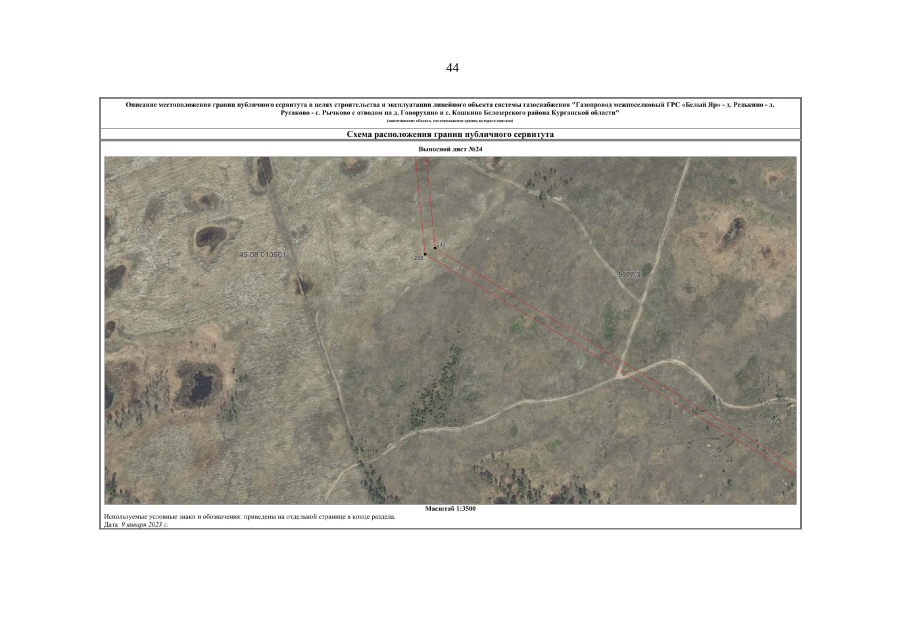The height and width of the screenshot is (640, 905).
Task: Click the parcel label right of the servitude corridor
Action: (x=629, y=272)
